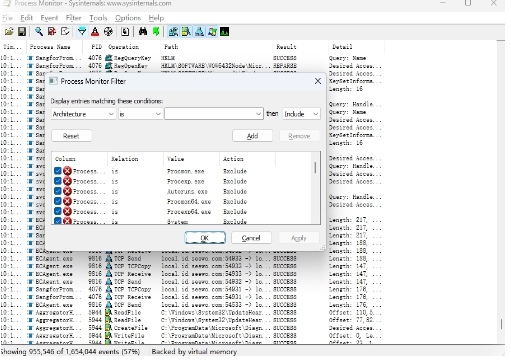Open the Architecture column dropdown
511x363 pixels.
pos(84,114)
